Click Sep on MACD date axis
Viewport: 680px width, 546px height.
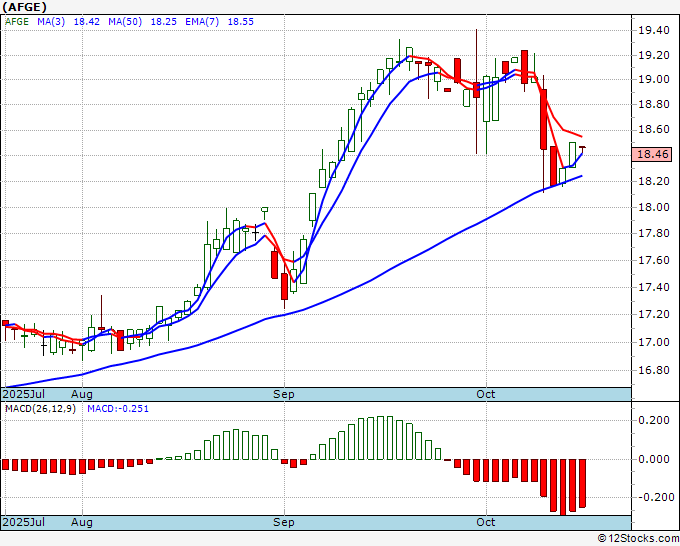284,522
